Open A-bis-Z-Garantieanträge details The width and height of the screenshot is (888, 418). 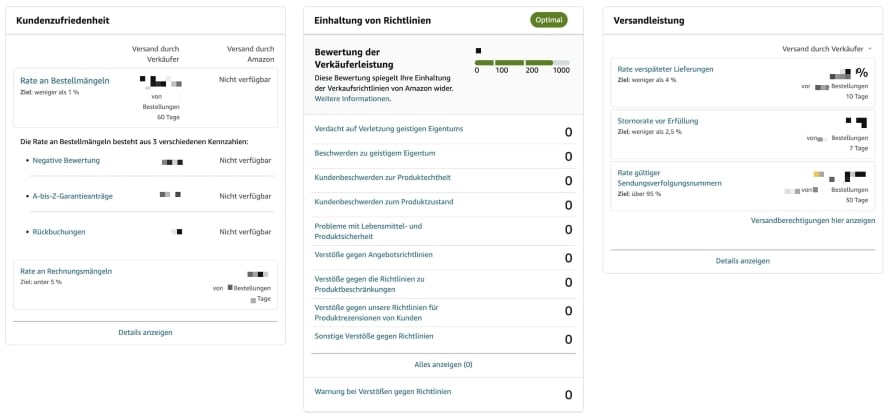pos(72,196)
